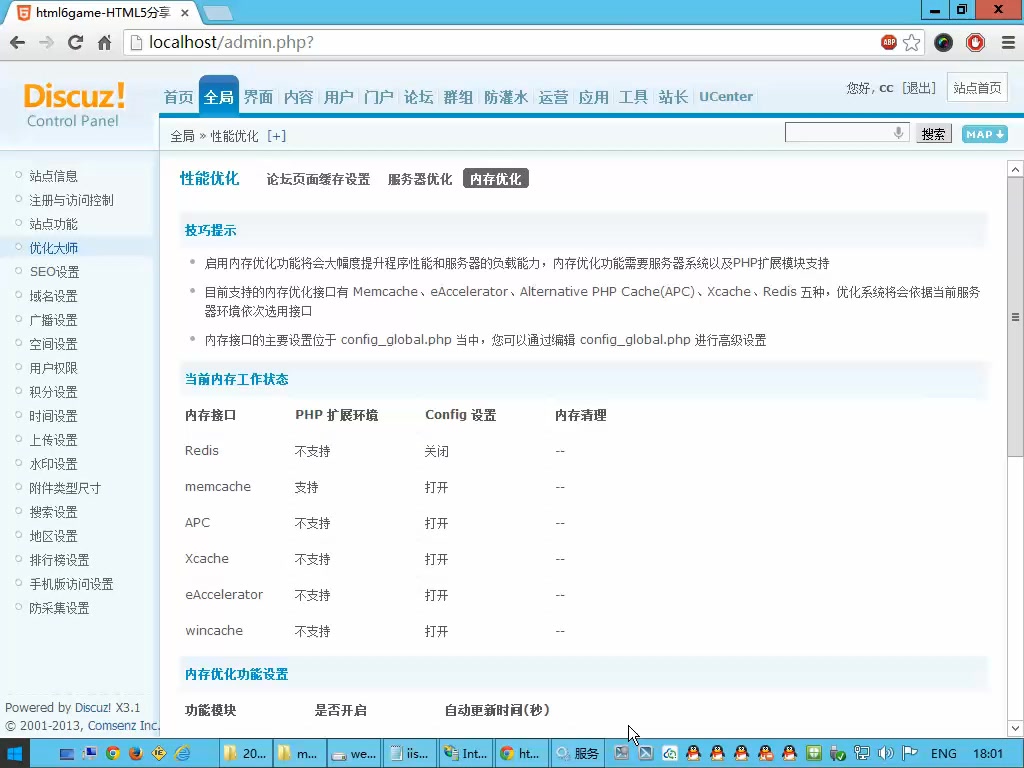This screenshot has height=768, width=1024.
Task: Switch to the 界面 navigation tab
Action: point(259,97)
